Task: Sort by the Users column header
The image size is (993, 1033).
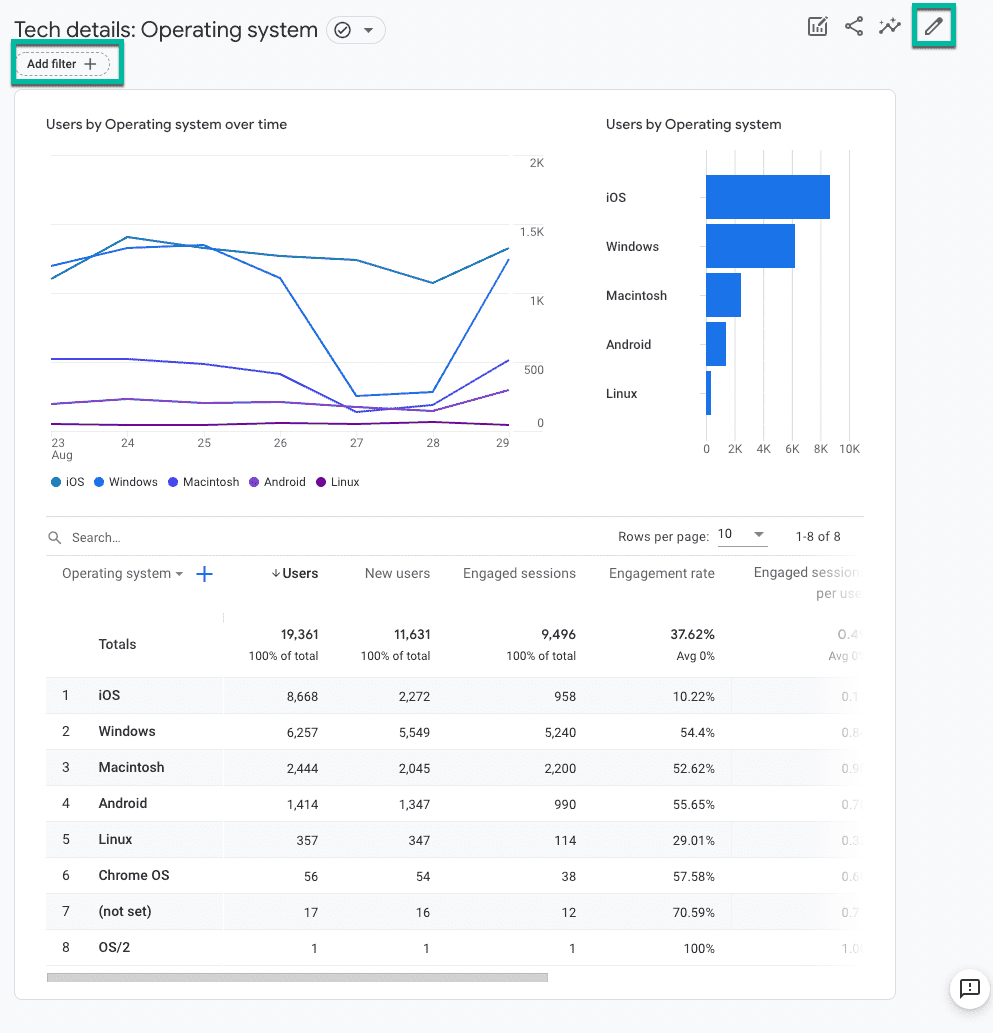Action: [x=295, y=574]
